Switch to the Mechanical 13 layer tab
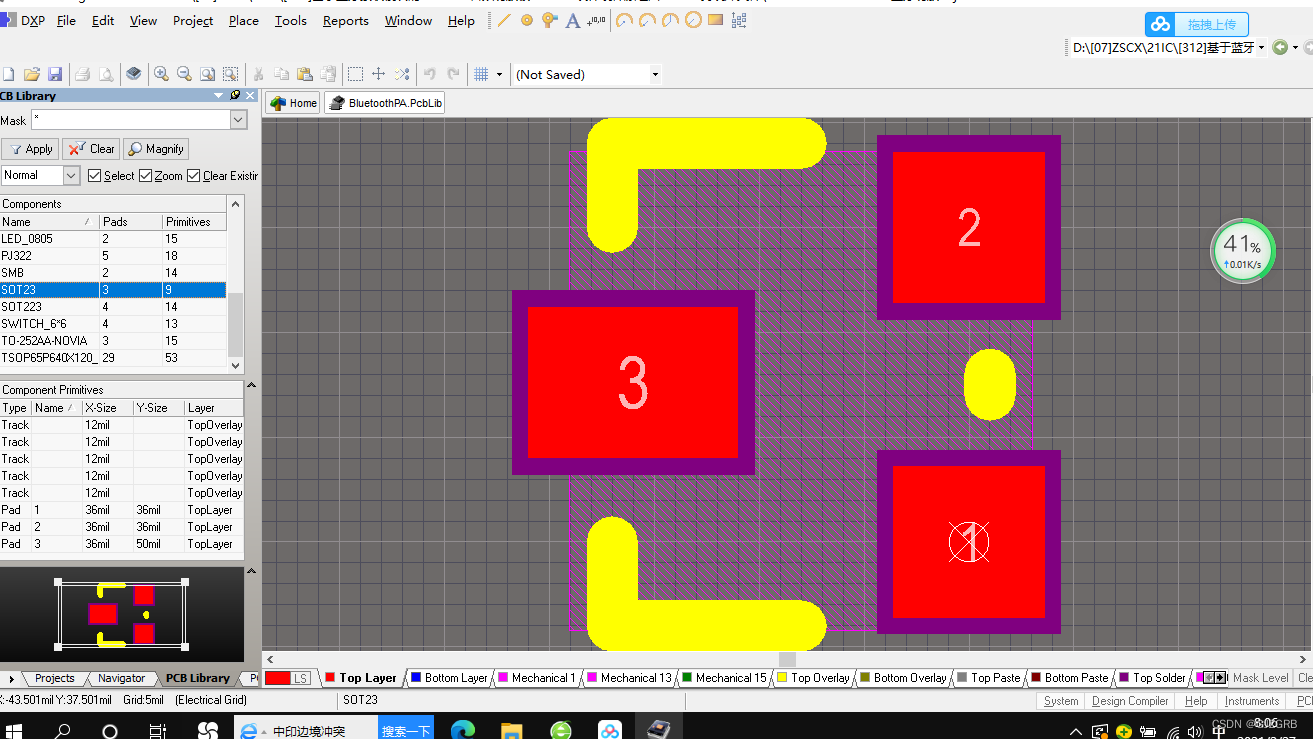1313x739 pixels. [x=627, y=677]
